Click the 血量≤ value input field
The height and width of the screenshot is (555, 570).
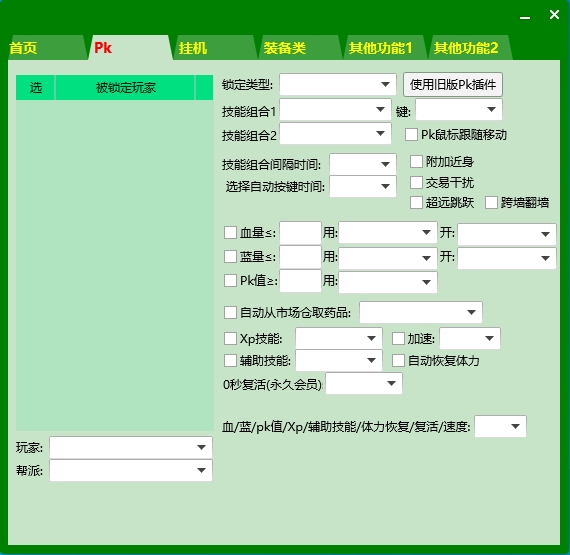click(x=300, y=233)
